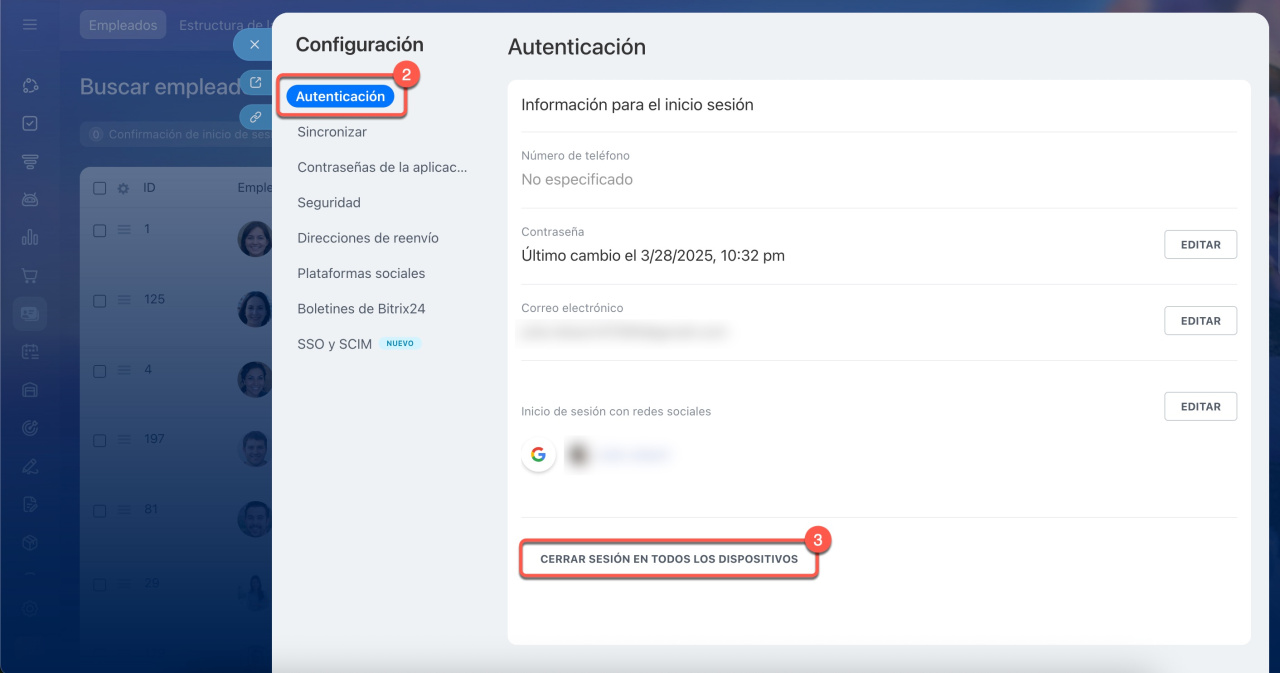Open row actions menu for employee ID 81
This screenshot has width=1280, height=673.
click(x=124, y=510)
